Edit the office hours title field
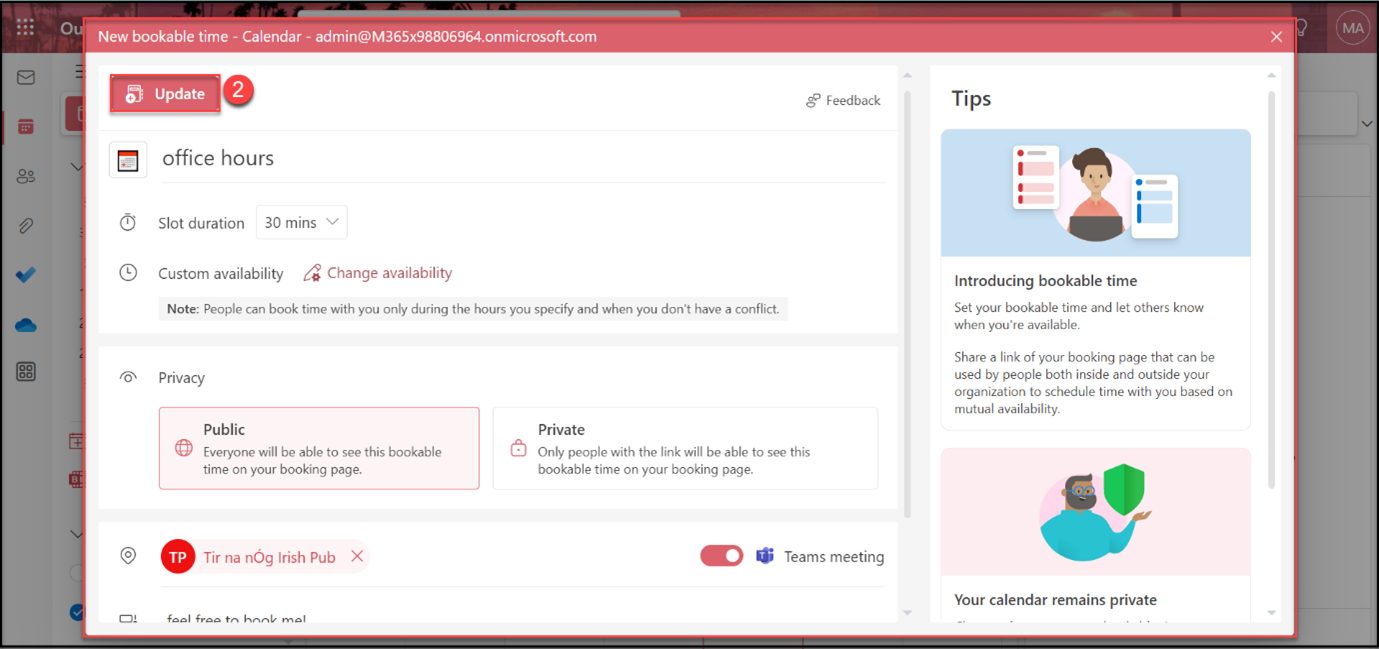 coord(520,158)
